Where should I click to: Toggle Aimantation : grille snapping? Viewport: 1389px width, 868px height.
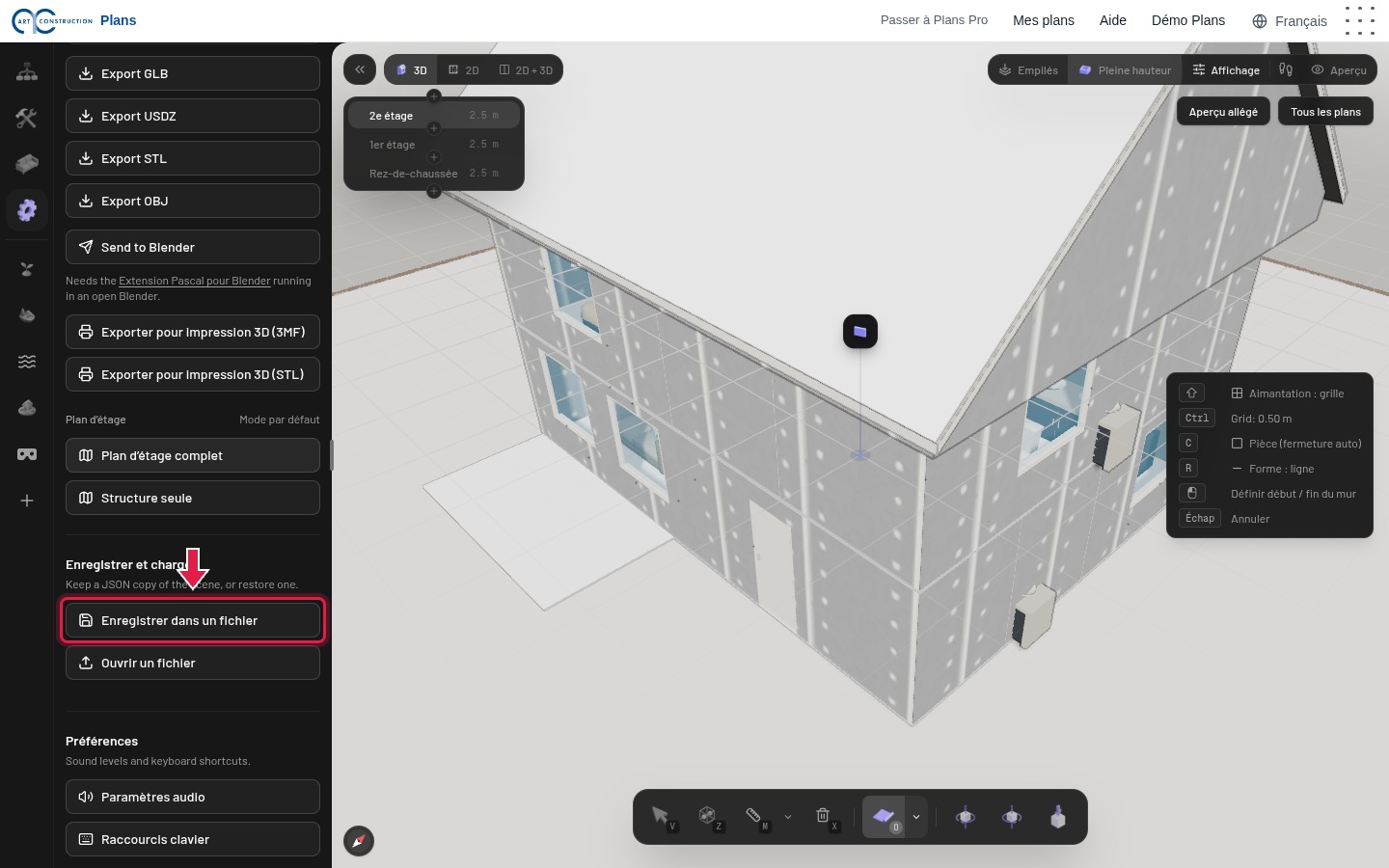click(x=1288, y=393)
